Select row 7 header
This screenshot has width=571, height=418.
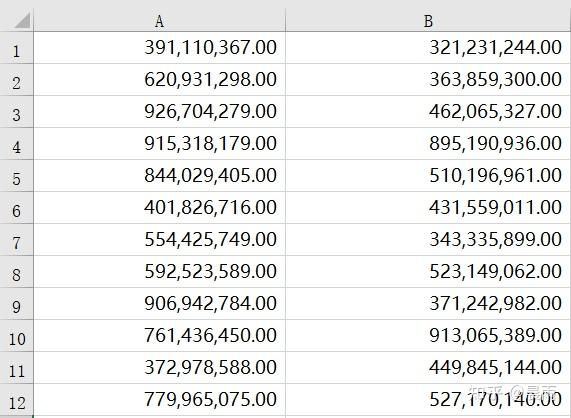(16, 240)
